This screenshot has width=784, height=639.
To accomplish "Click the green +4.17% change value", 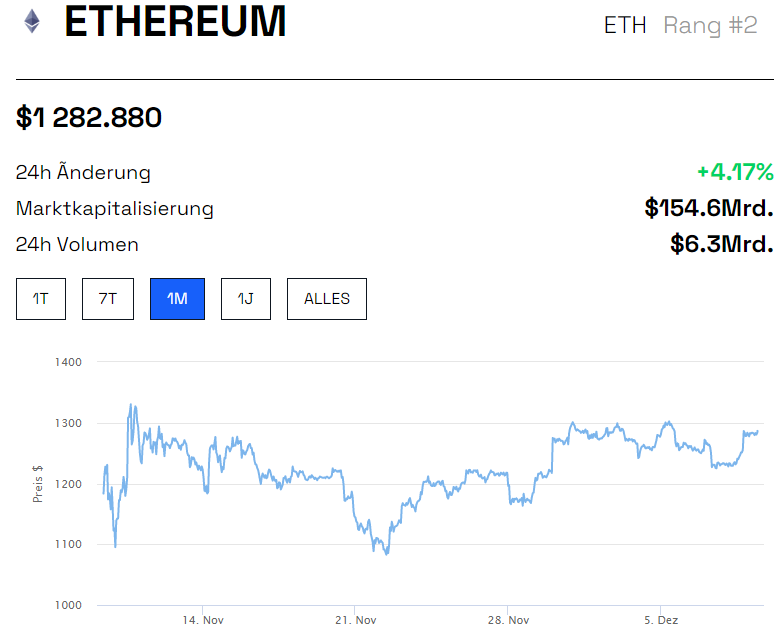I will coord(735,172).
